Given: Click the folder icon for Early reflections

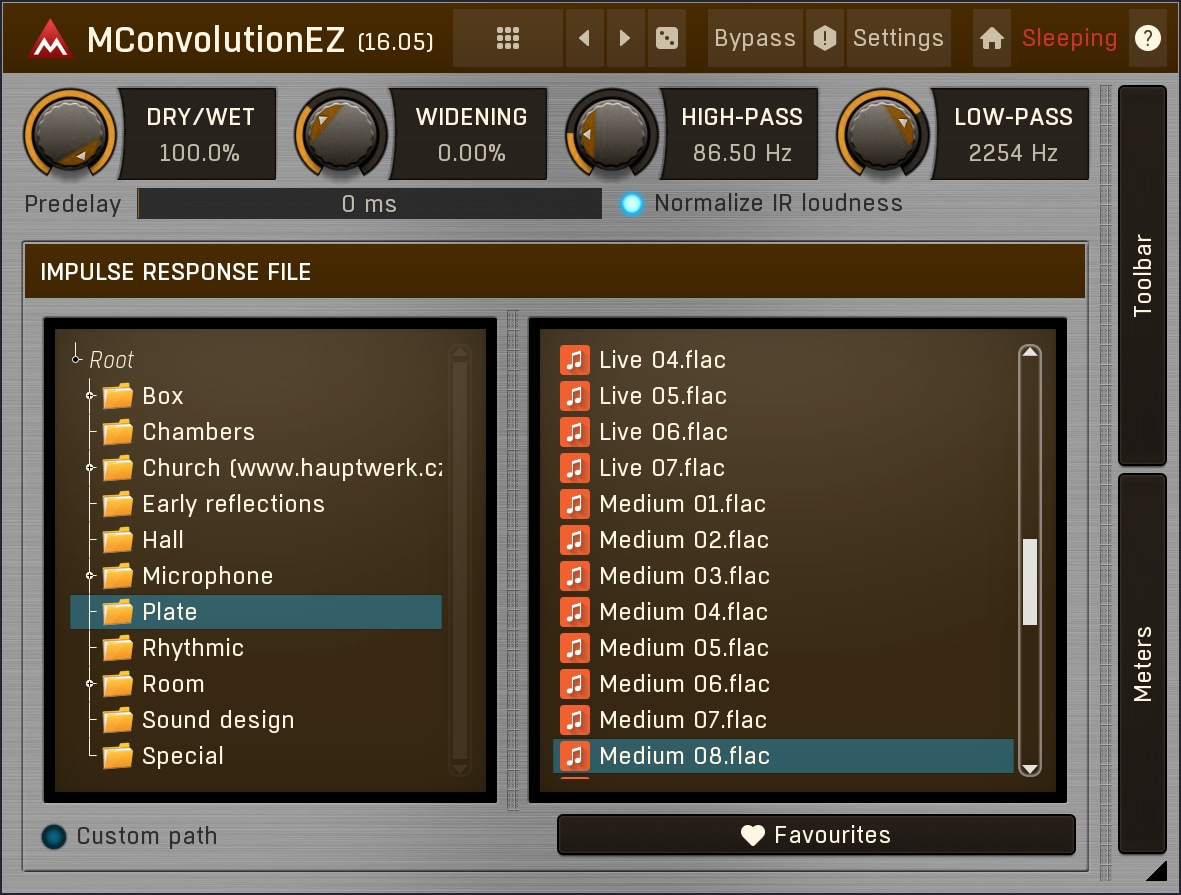Looking at the screenshot, I should pos(118,504).
